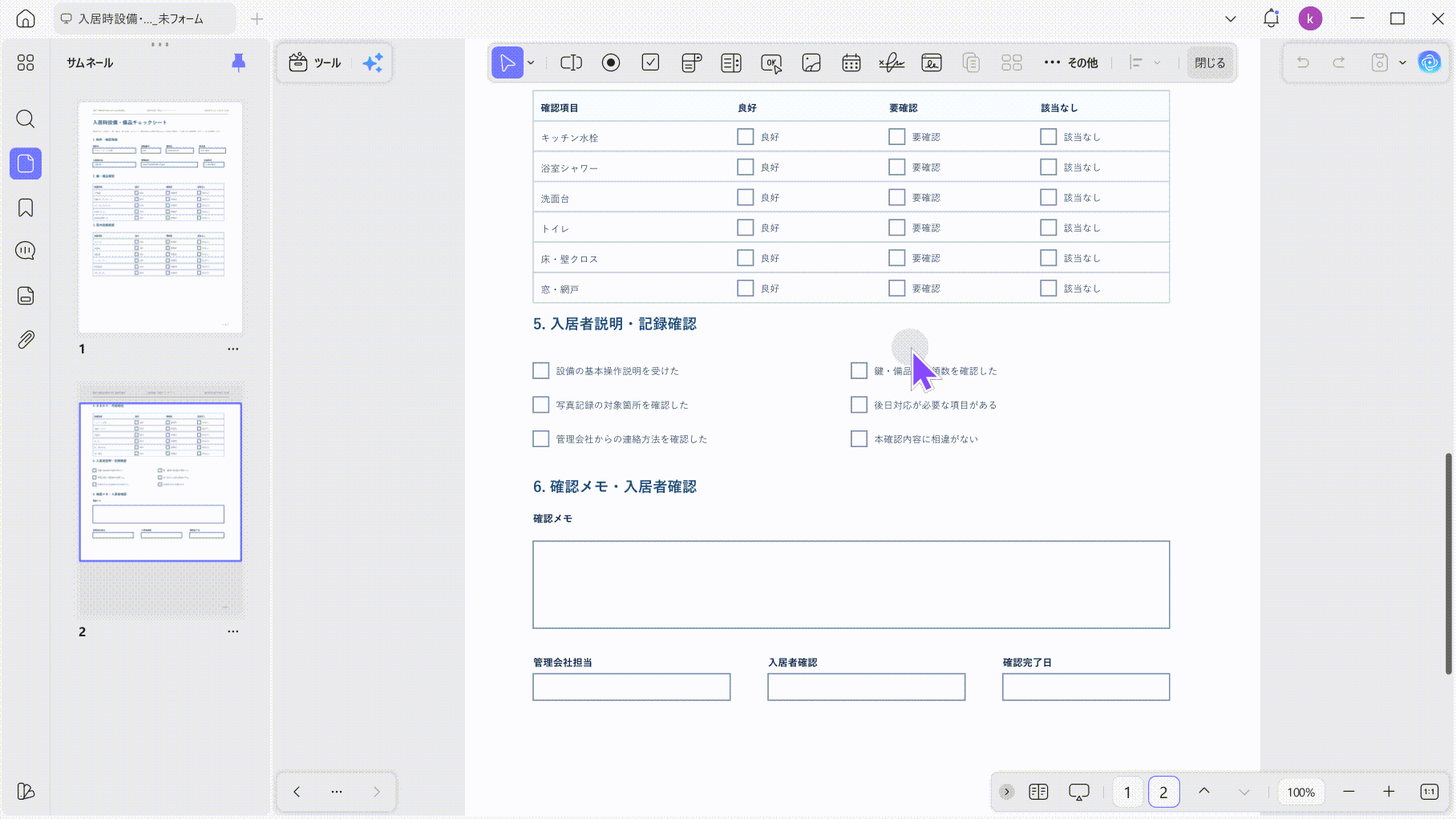Image resolution: width=1456 pixels, height=819 pixels.
Task: Choose the selection arrow tool
Action: click(508, 63)
